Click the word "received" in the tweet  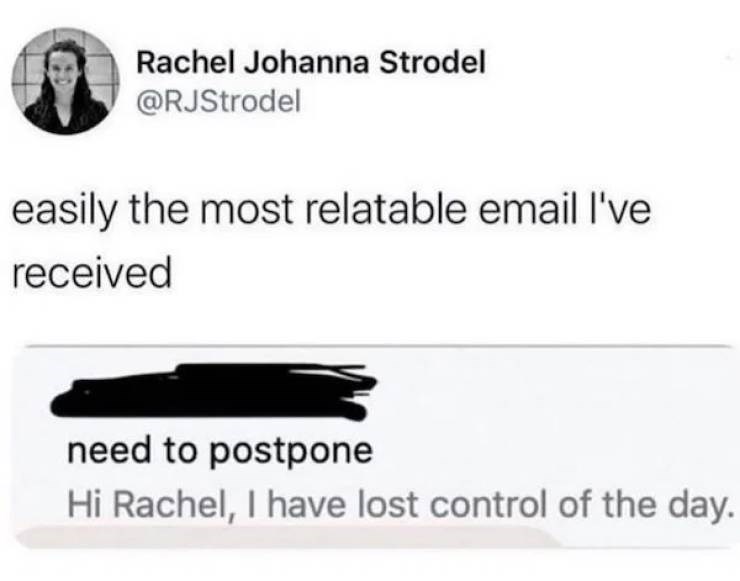(x=88, y=271)
